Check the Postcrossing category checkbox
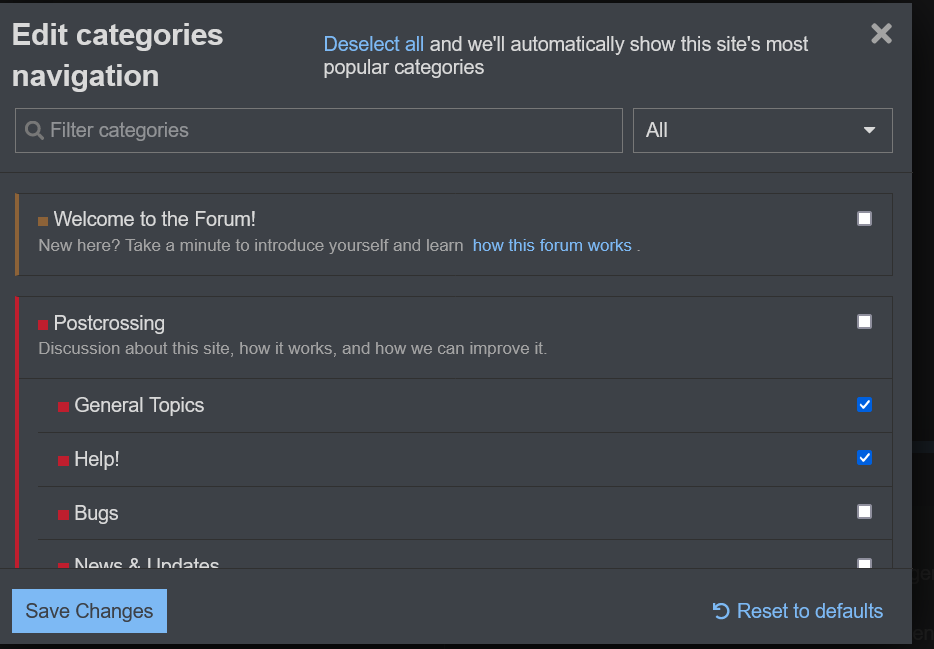The image size is (934, 649). tap(864, 321)
